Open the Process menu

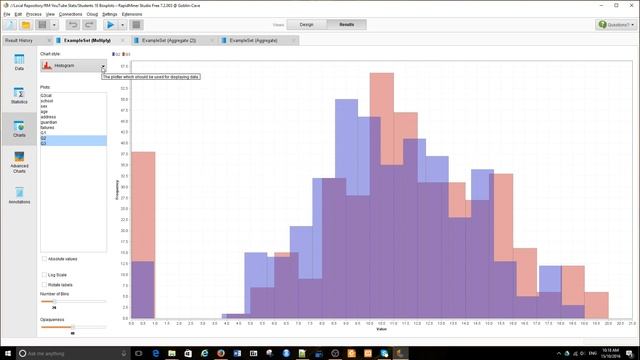tap(33, 14)
